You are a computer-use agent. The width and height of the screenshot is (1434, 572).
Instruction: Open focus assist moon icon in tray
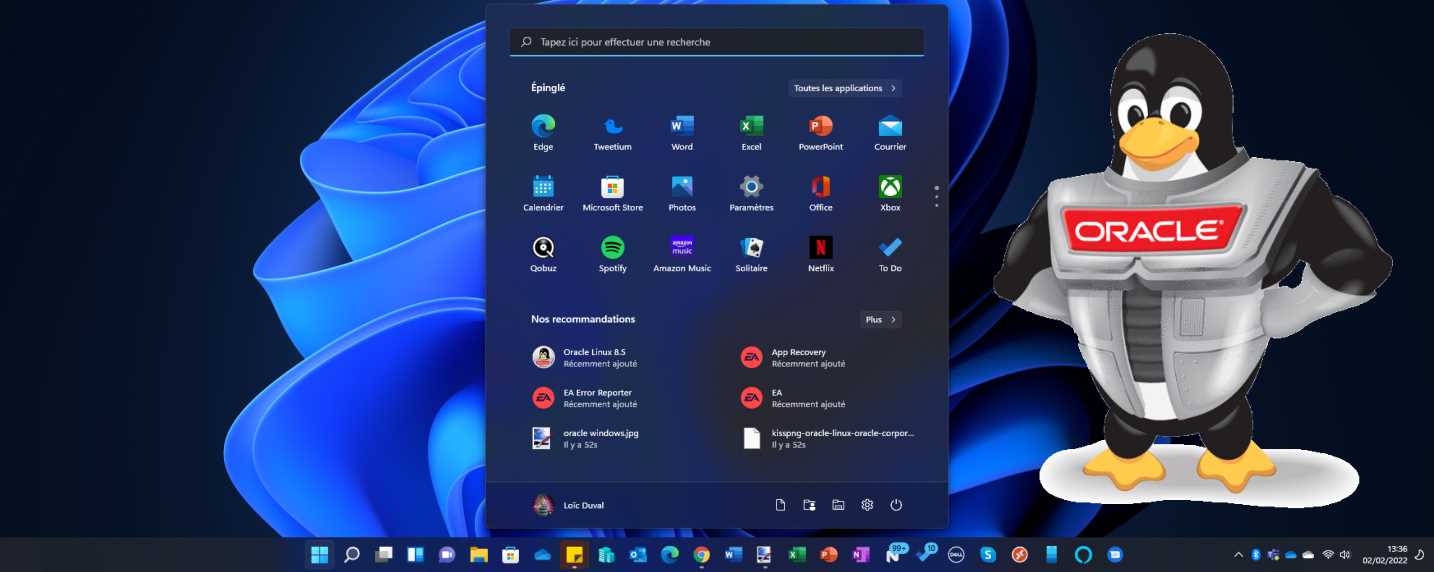coord(1421,554)
